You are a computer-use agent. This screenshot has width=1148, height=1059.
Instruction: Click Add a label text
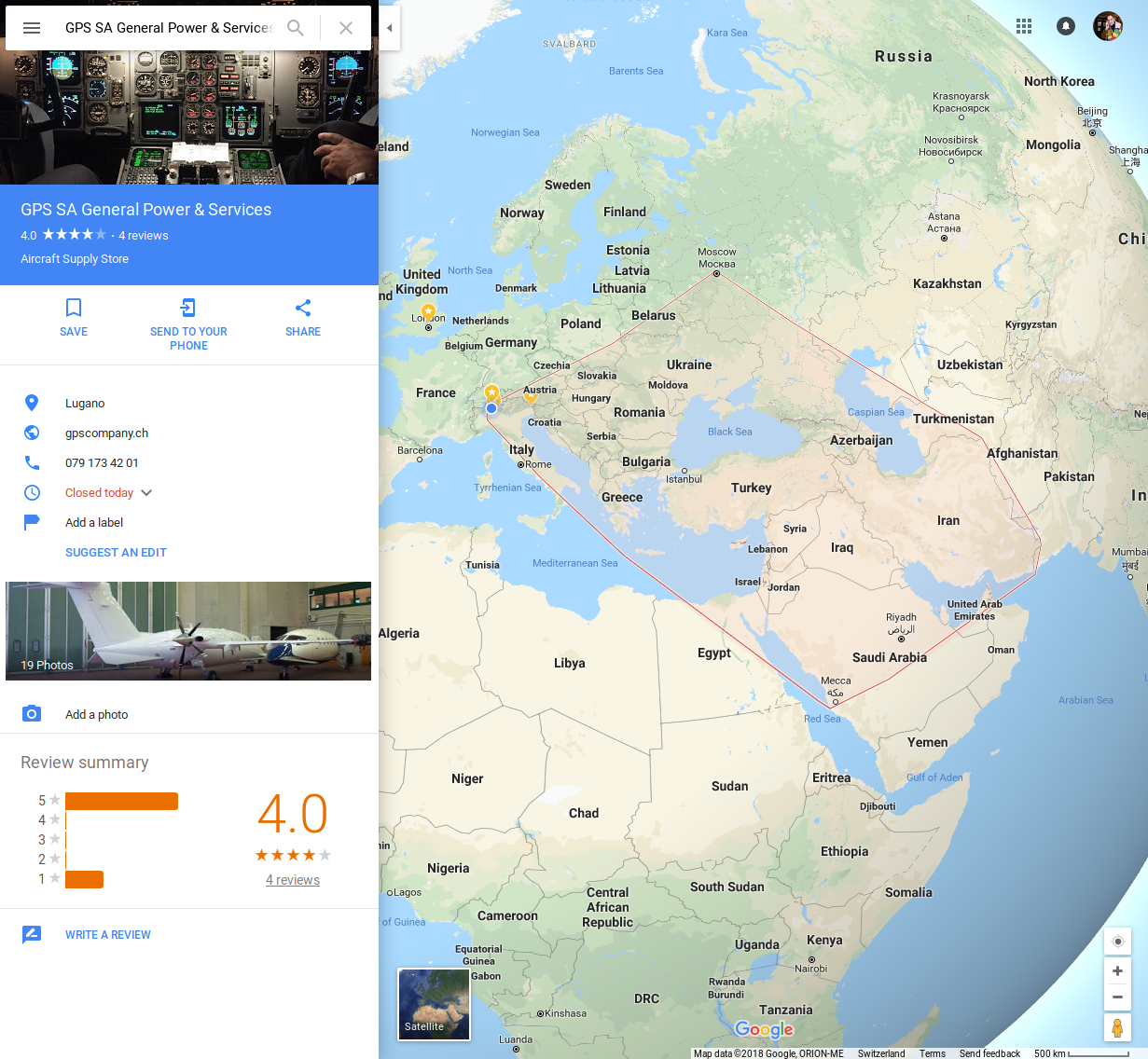tap(94, 522)
